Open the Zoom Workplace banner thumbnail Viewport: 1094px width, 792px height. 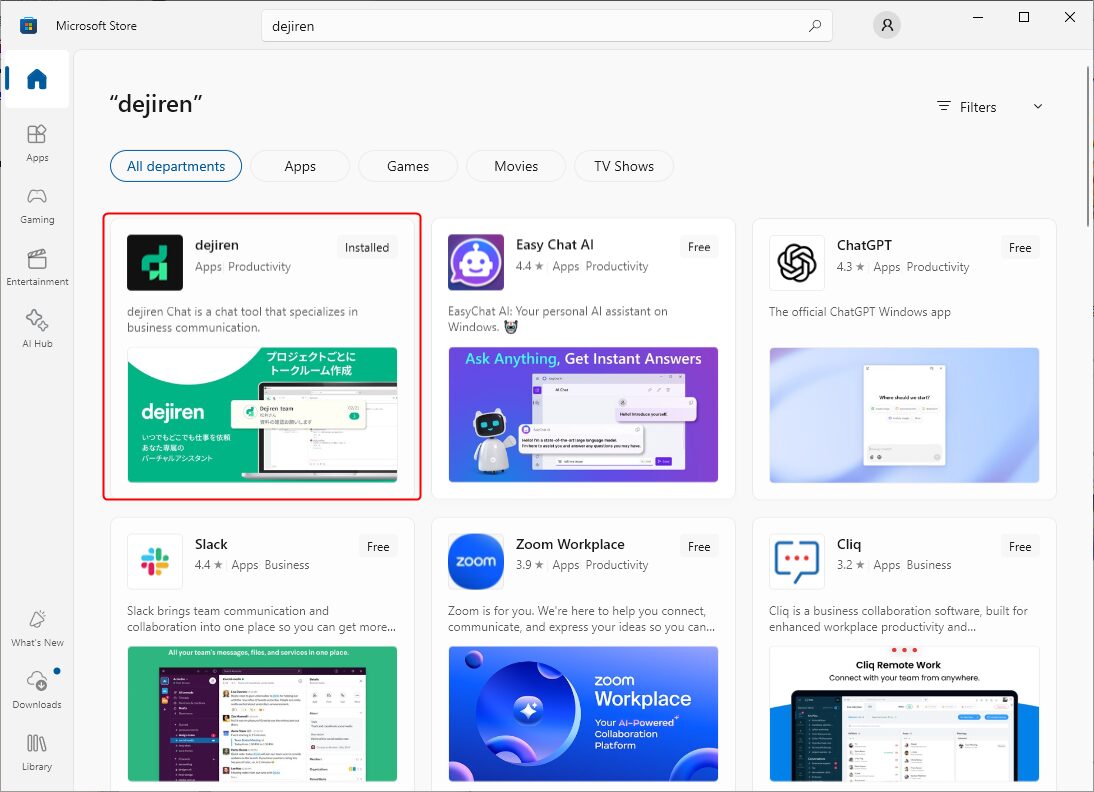click(x=583, y=714)
